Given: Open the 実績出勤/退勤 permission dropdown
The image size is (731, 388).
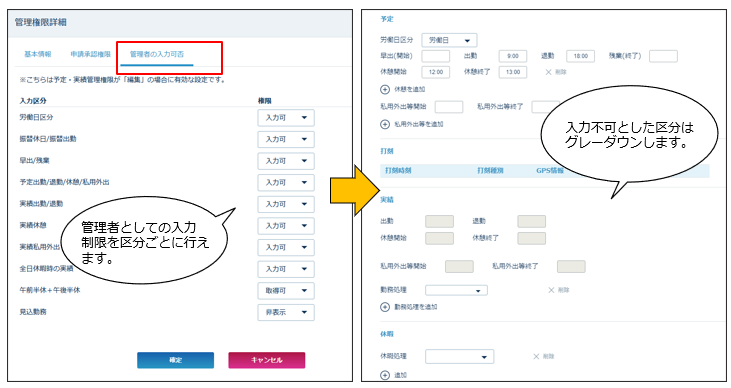Looking at the screenshot, I should tap(286, 204).
